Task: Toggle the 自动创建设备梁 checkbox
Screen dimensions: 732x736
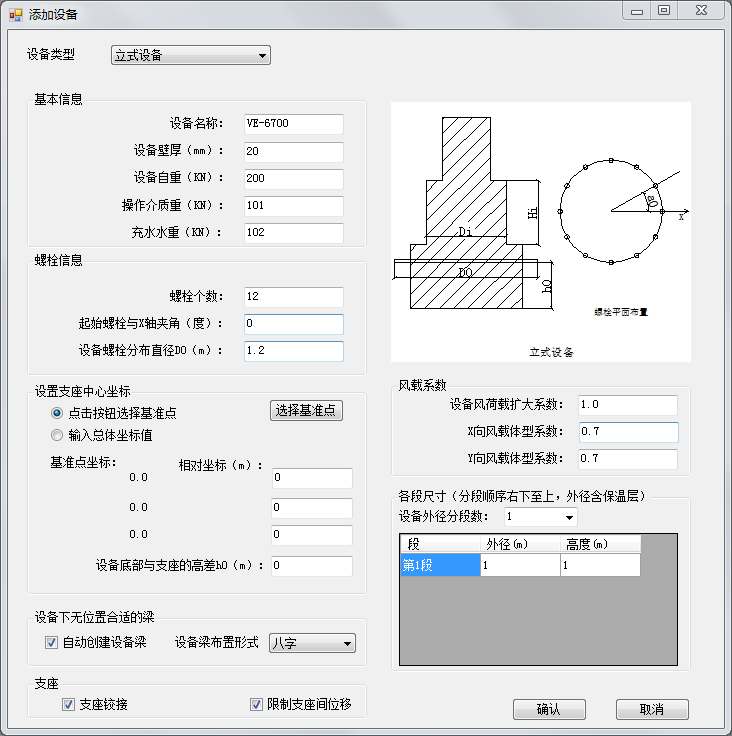Action: pos(52,643)
